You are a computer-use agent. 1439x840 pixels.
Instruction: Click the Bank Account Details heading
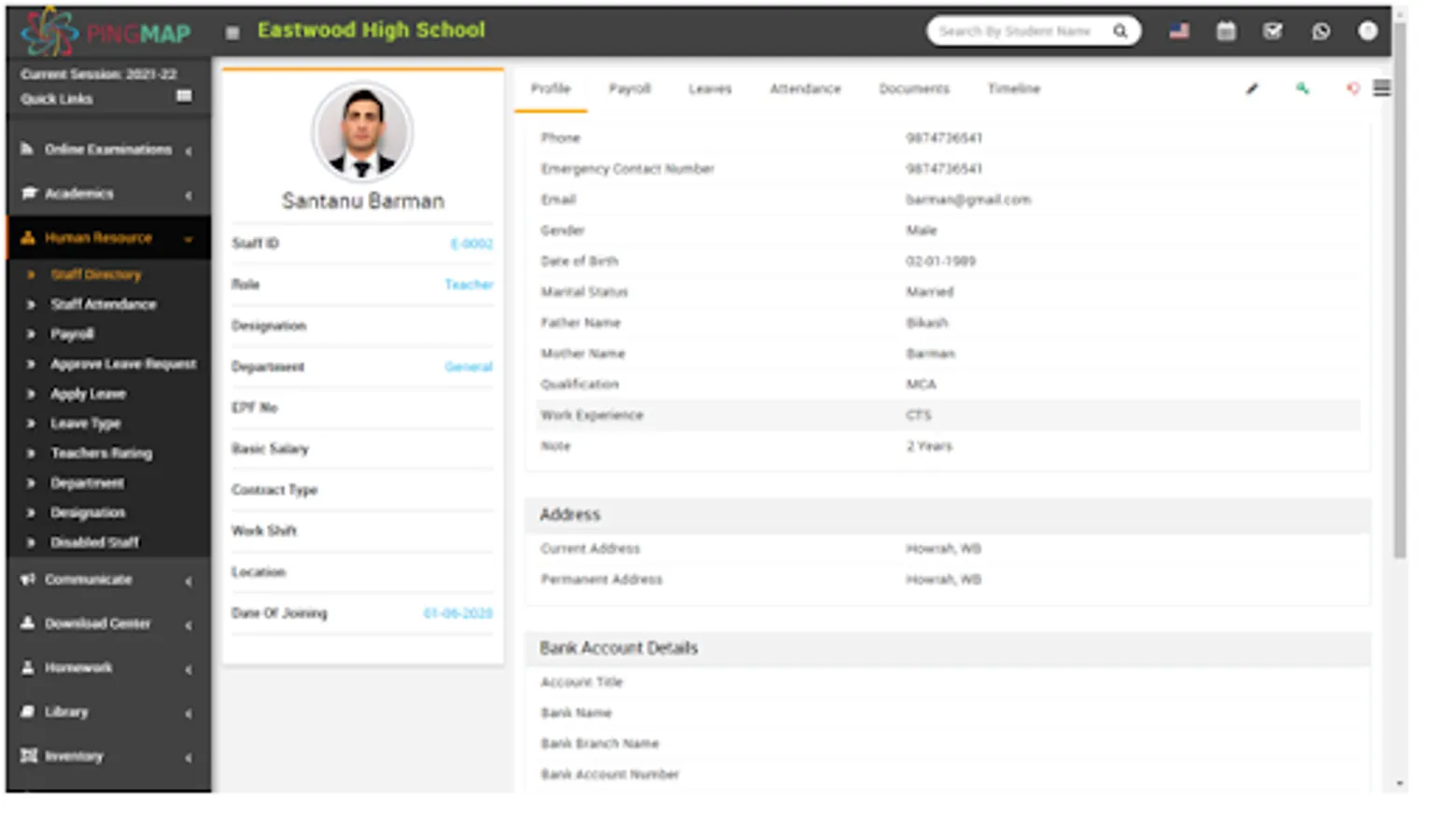618,648
